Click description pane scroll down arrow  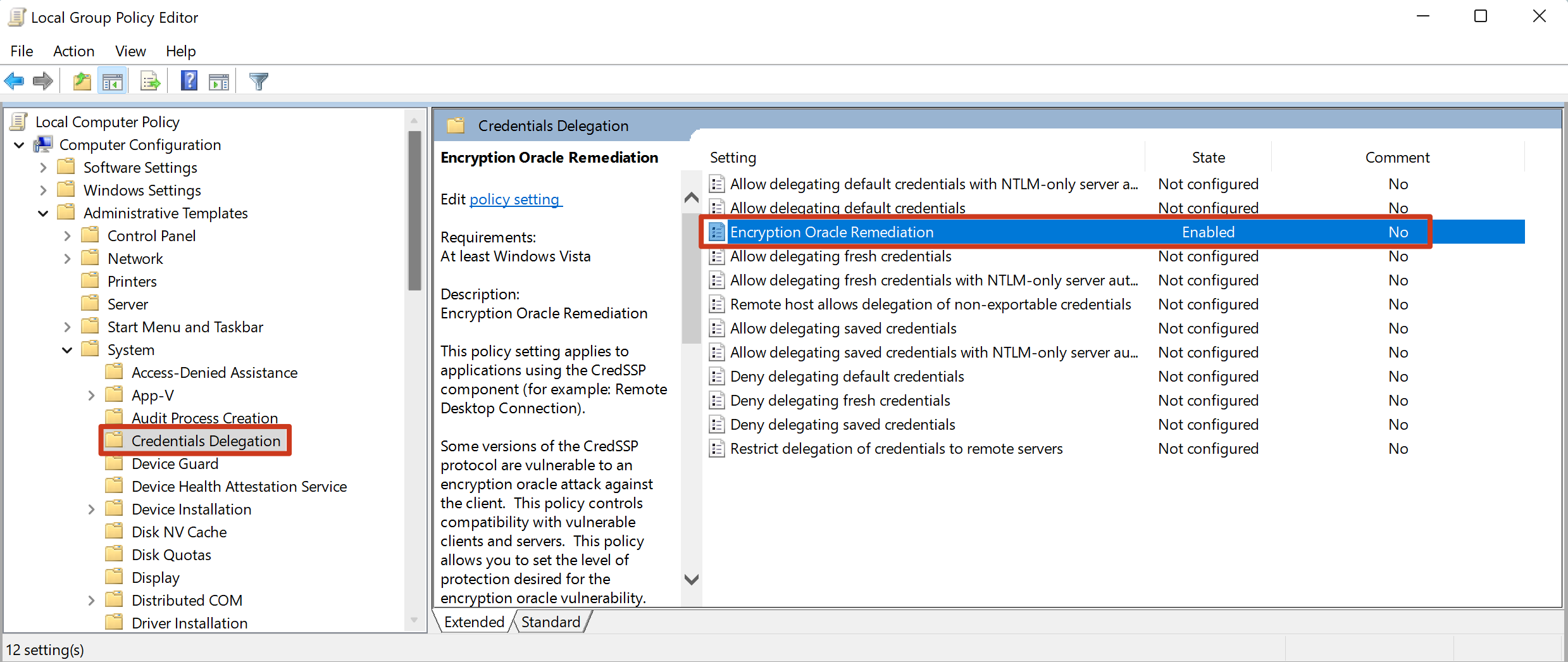click(692, 579)
